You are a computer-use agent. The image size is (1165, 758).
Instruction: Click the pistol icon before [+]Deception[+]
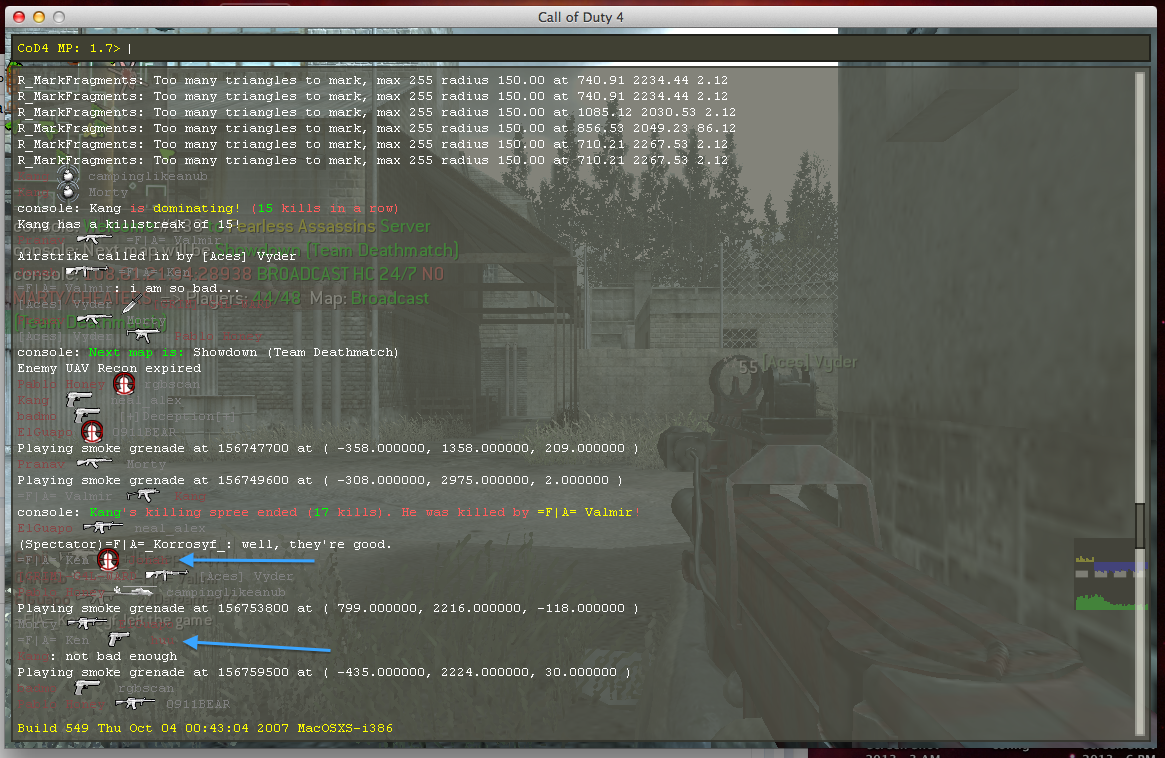(87, 415)
